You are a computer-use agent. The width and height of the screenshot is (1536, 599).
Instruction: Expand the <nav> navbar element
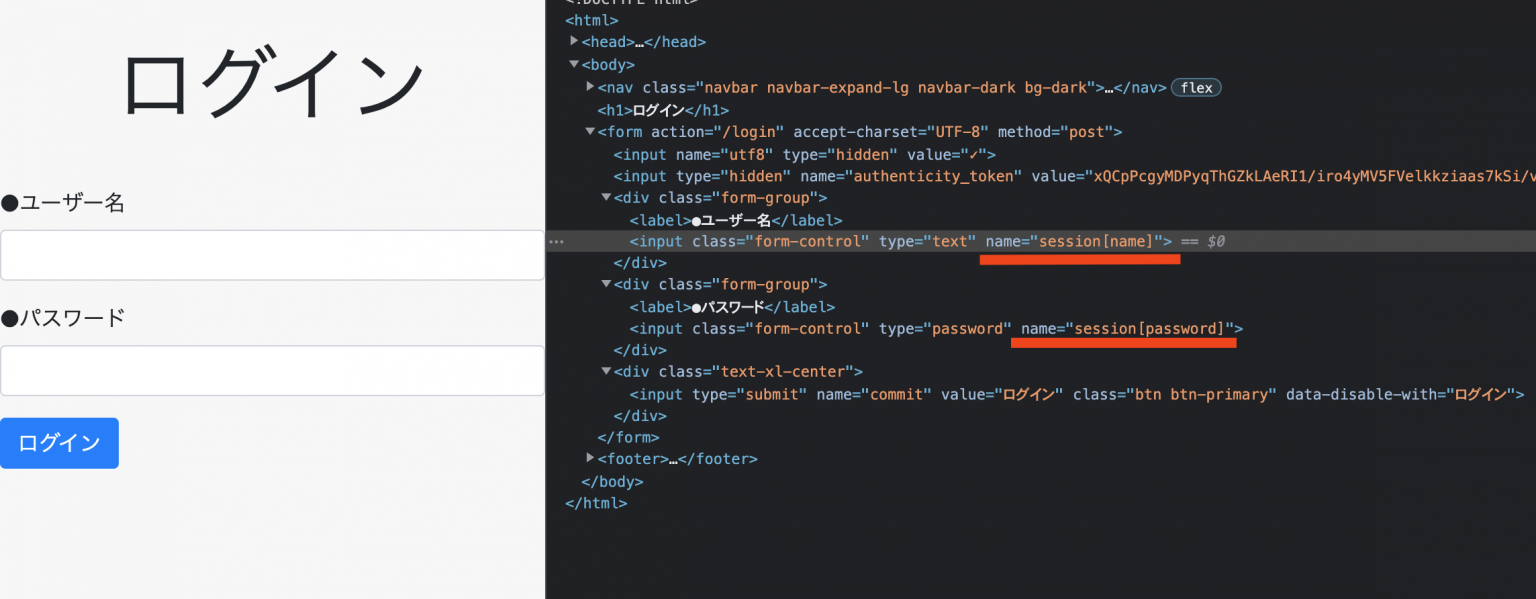[590, 87]
